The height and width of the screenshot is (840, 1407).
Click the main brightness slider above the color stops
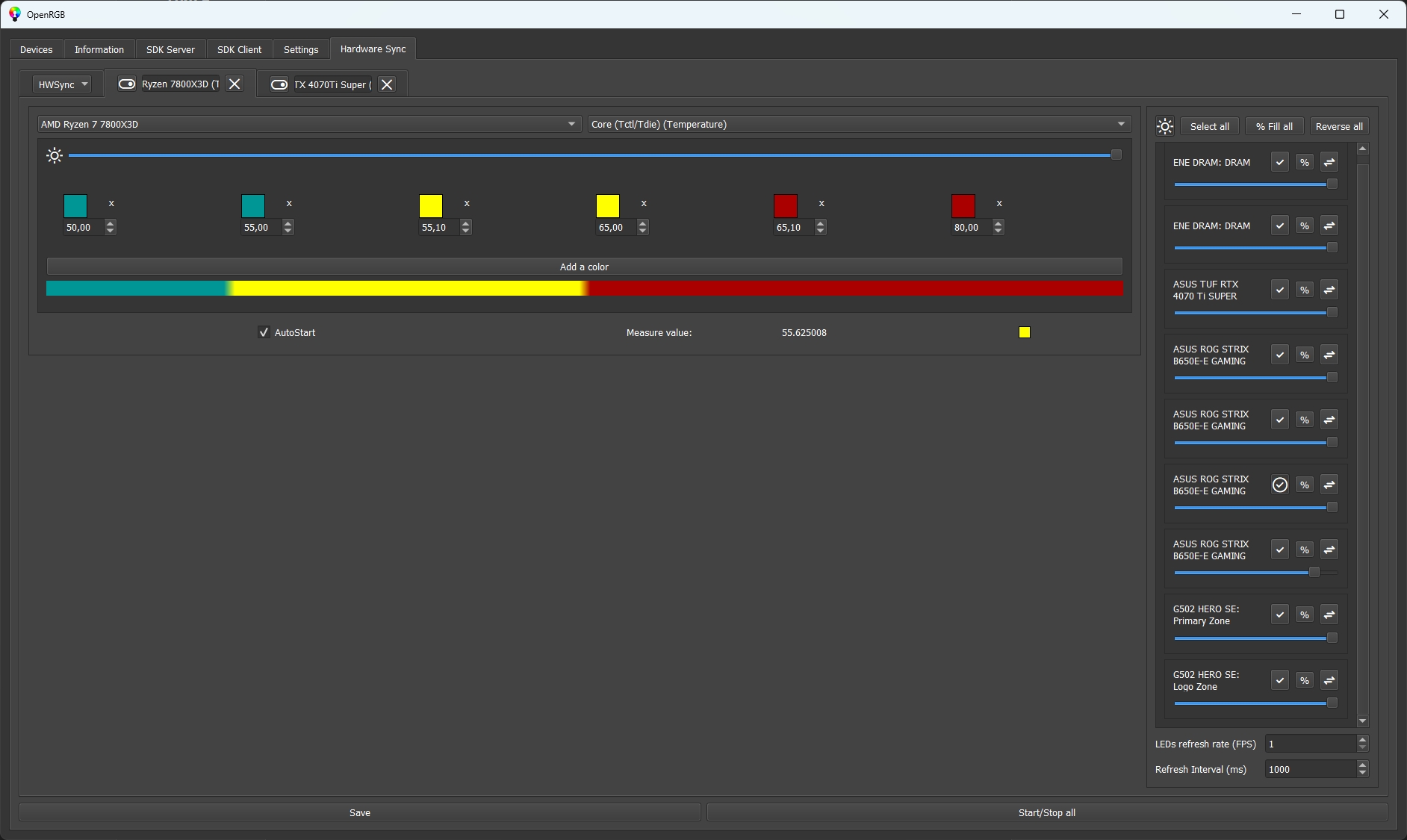click(594, 155)
